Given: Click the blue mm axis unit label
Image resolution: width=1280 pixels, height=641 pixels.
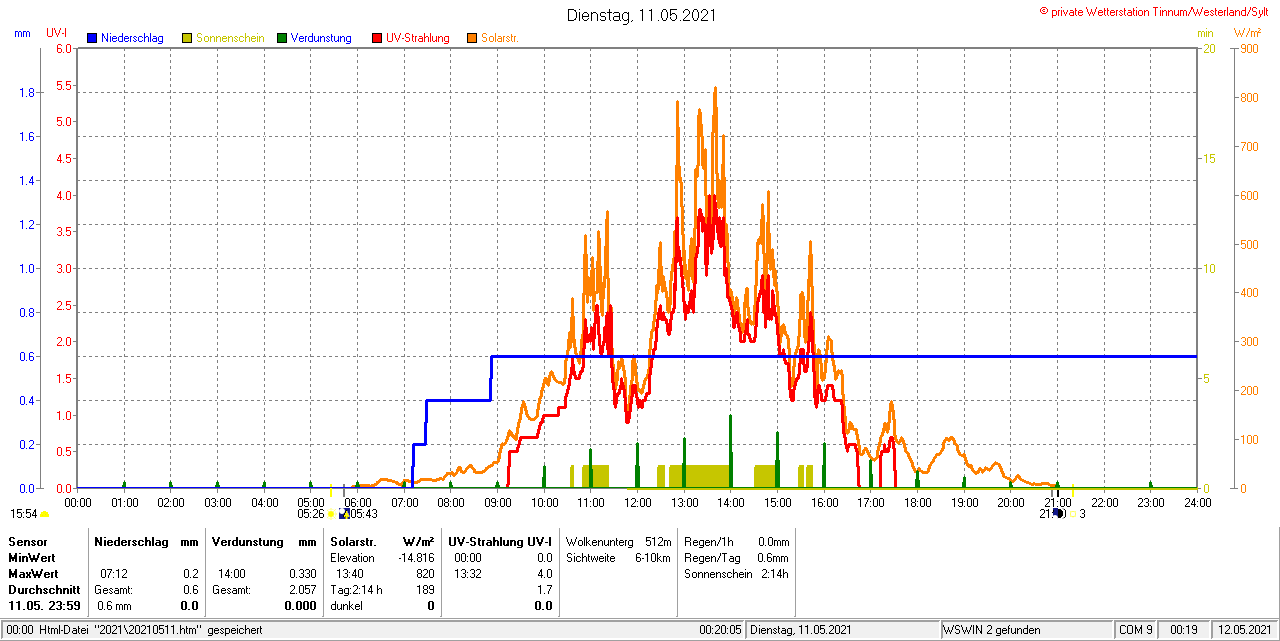Looking at the screenshot, I should tap(22, 33).
